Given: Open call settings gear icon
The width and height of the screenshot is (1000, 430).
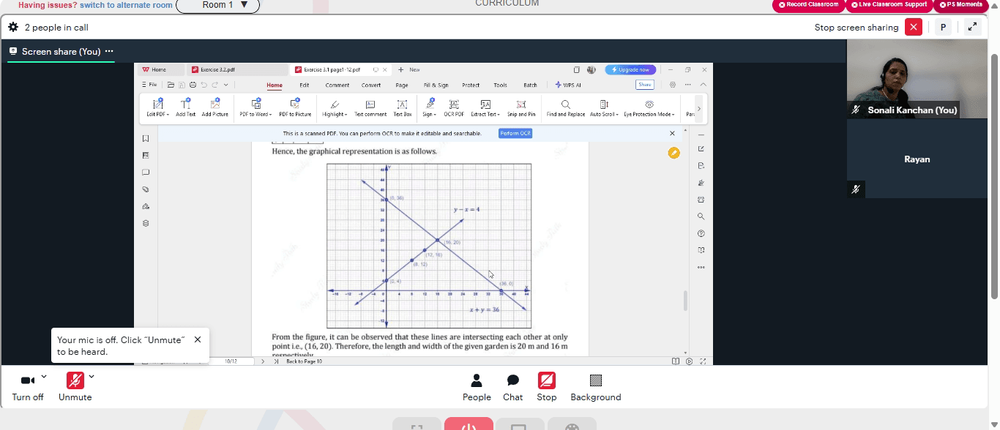Looking at the screenshot, I should (13, 27).
